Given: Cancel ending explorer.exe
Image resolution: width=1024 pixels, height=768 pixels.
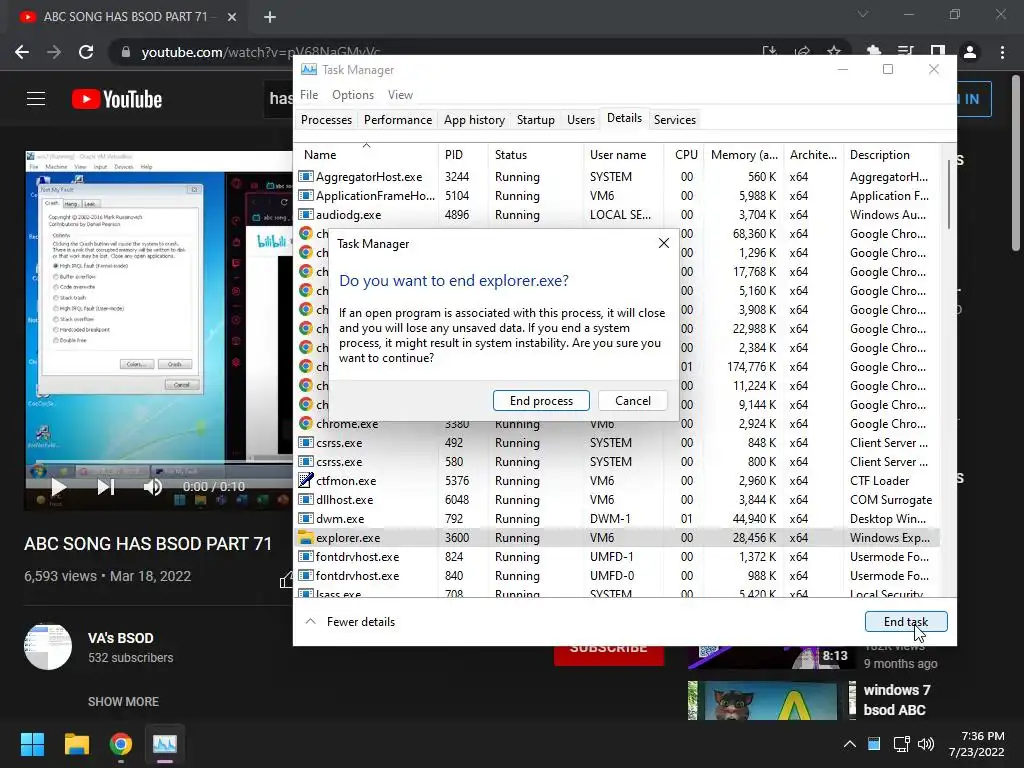Looking at the screenshot, I should [632, 400].
